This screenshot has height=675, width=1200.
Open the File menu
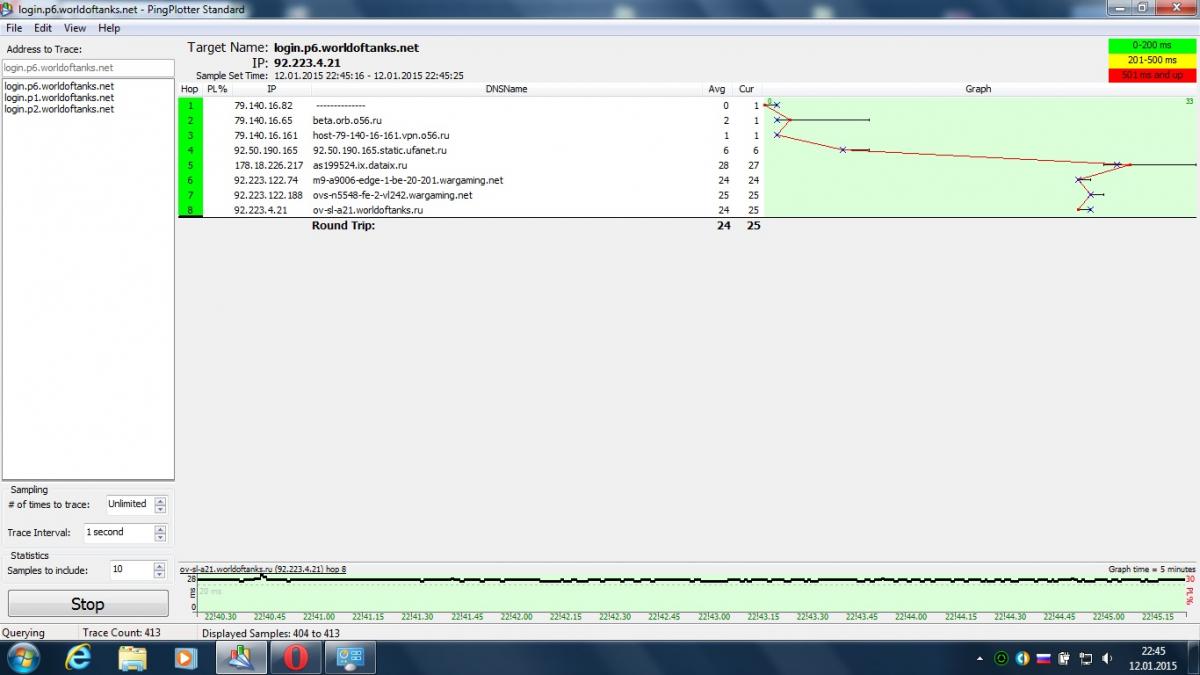point(14,28)
